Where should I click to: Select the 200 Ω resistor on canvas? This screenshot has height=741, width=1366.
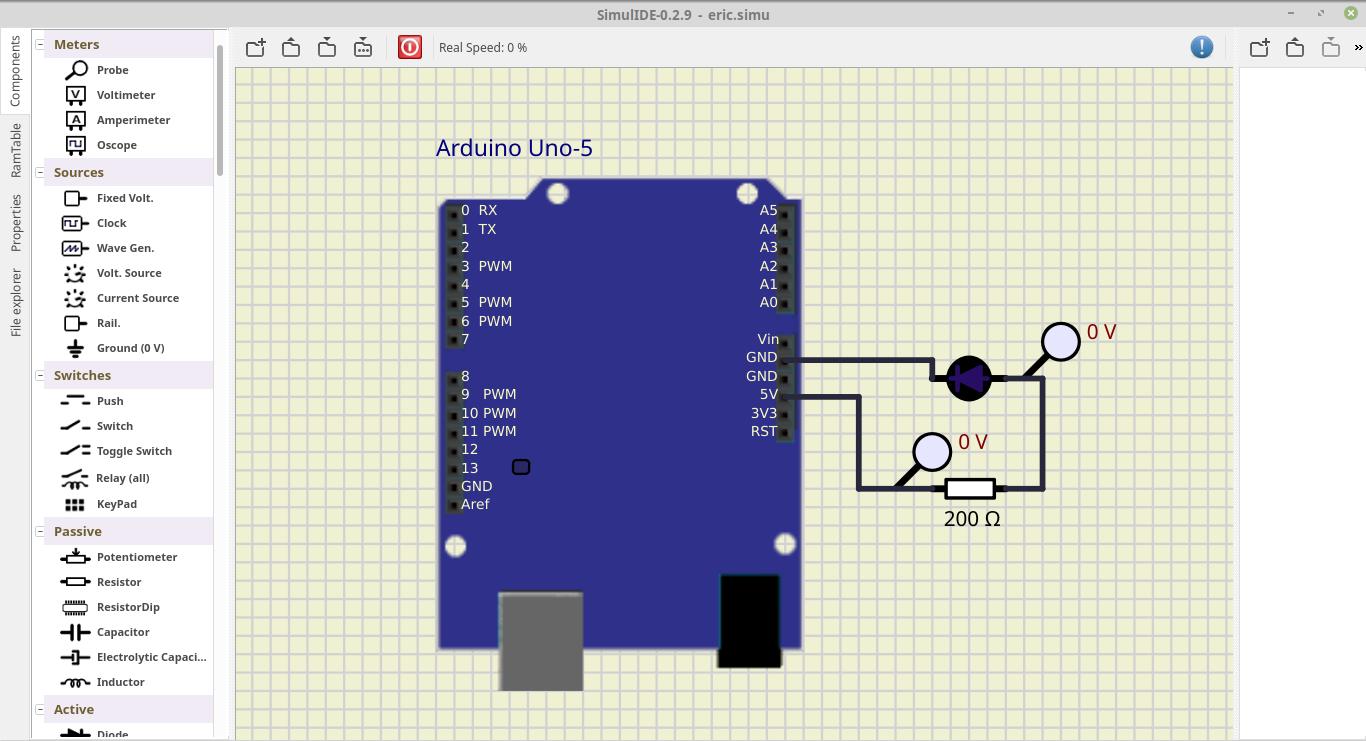click(x=970, y=488)
